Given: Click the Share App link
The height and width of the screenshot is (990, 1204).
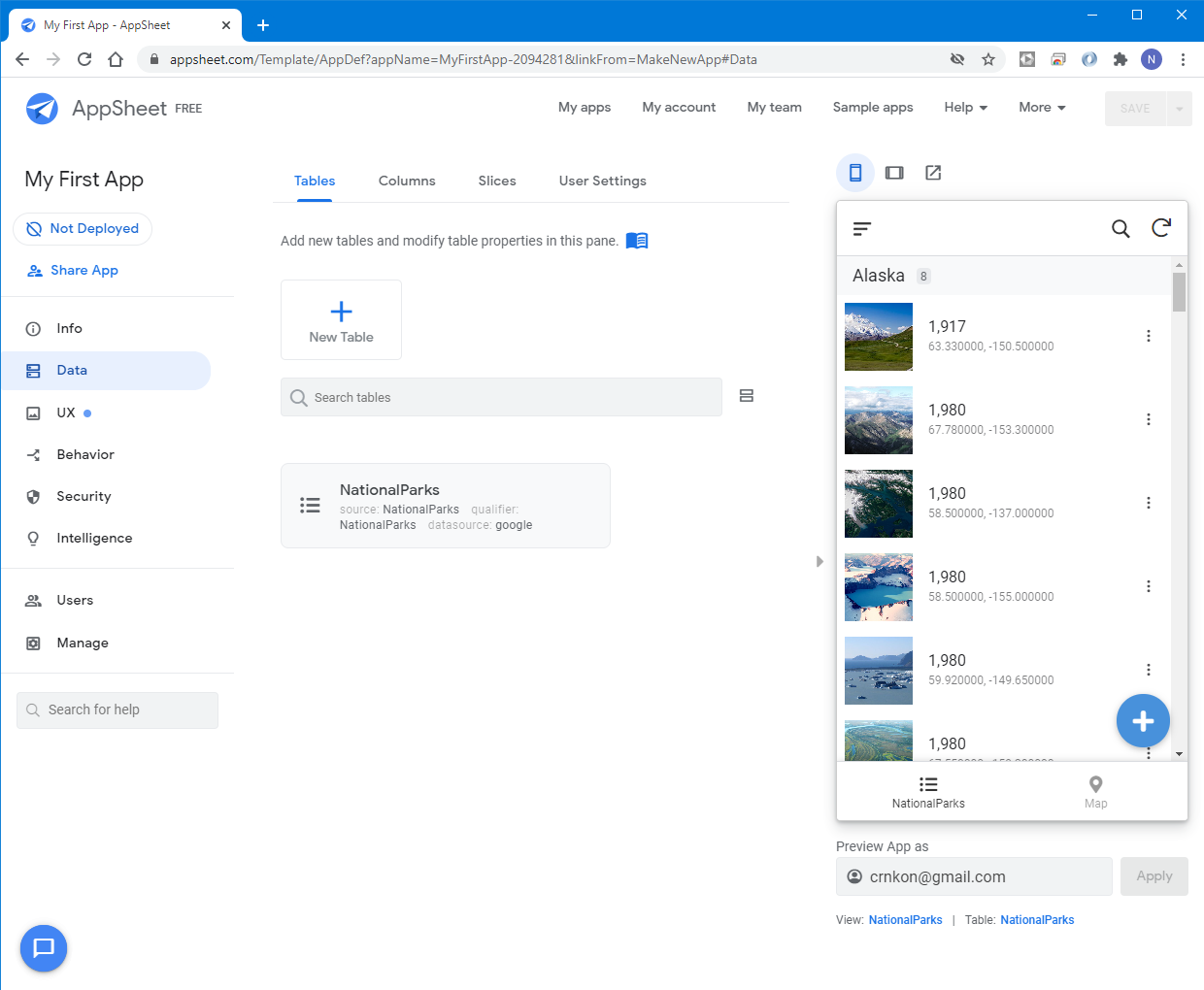Looking at the screenshot, I should pos(84,271).
